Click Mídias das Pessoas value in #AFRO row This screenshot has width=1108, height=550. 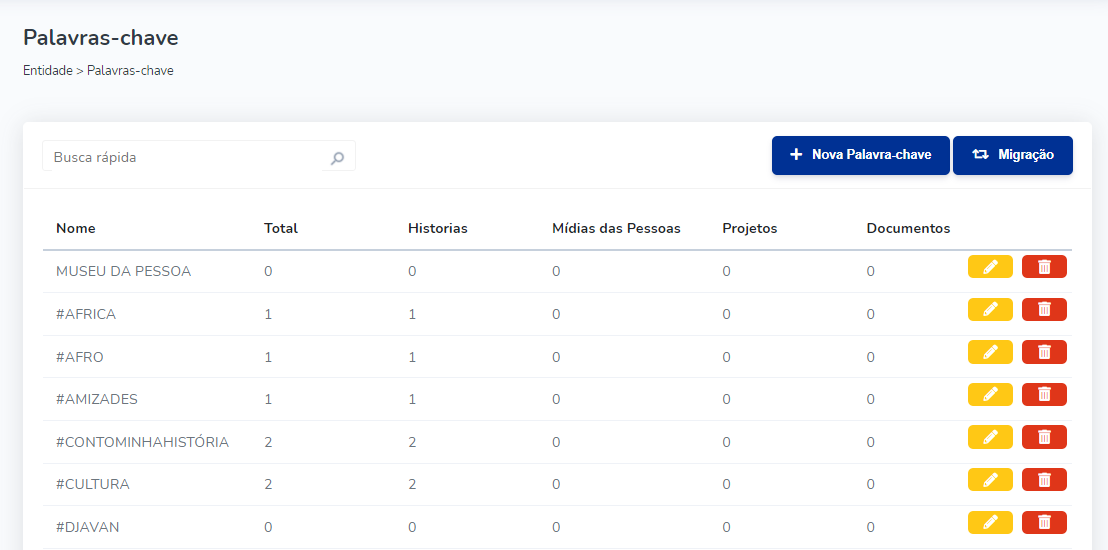pos(556,357)
